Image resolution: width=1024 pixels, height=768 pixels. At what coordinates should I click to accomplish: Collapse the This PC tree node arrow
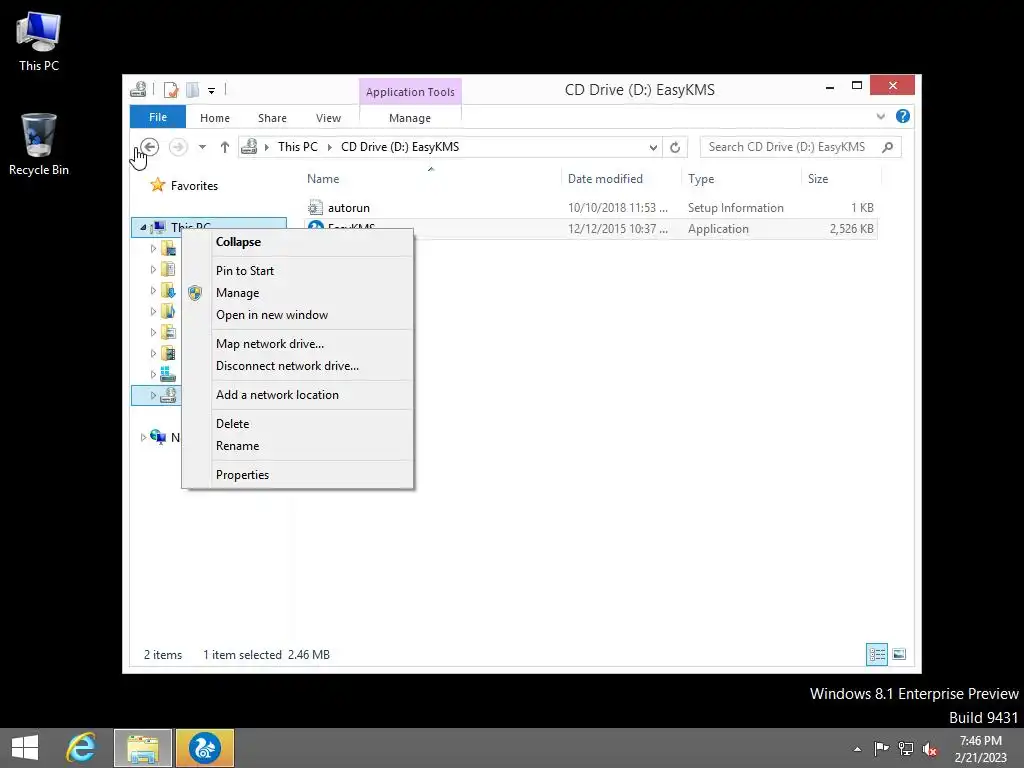coord(143,227)
